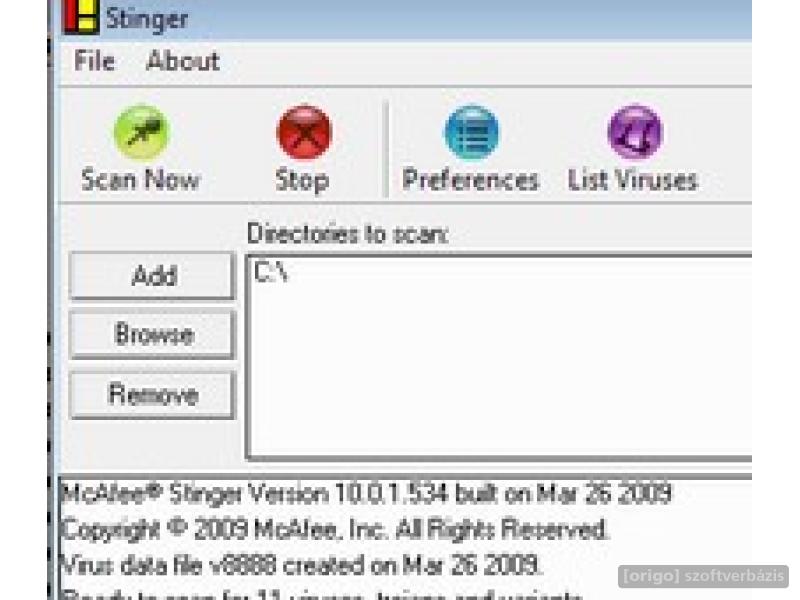The width and height of the screenshot is (800, 600).
Task: Start scanning with the green Scan Now icon
Action: (141, 133)
